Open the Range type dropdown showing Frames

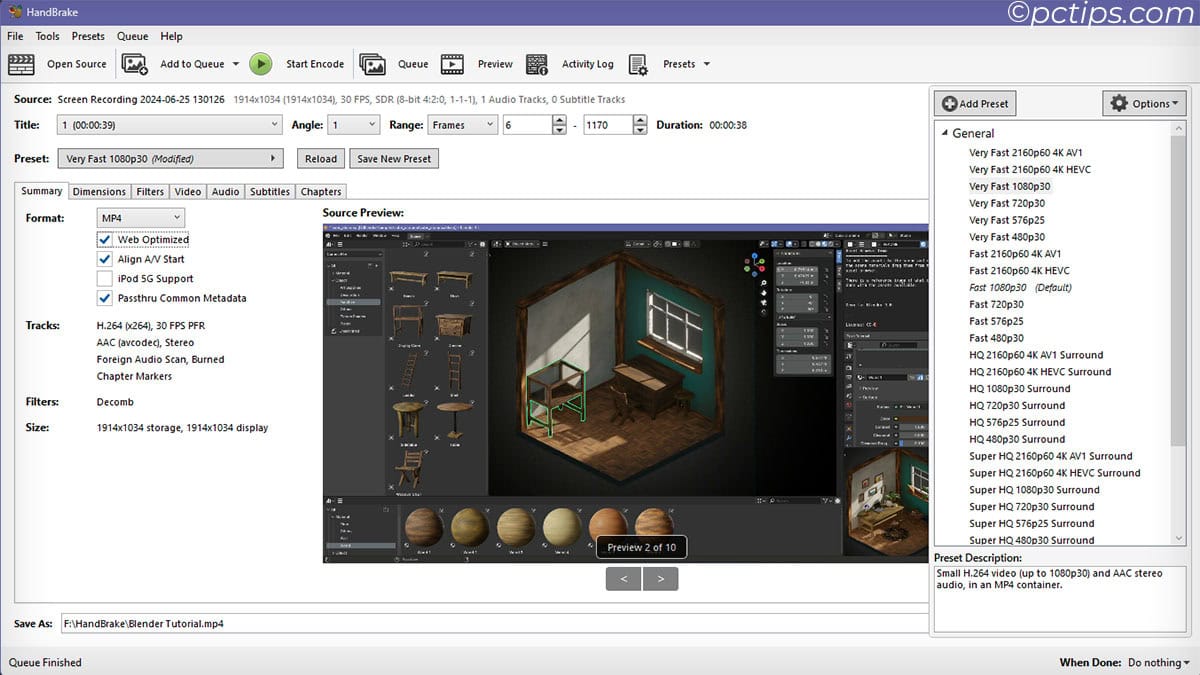click(x=463, y=124)
